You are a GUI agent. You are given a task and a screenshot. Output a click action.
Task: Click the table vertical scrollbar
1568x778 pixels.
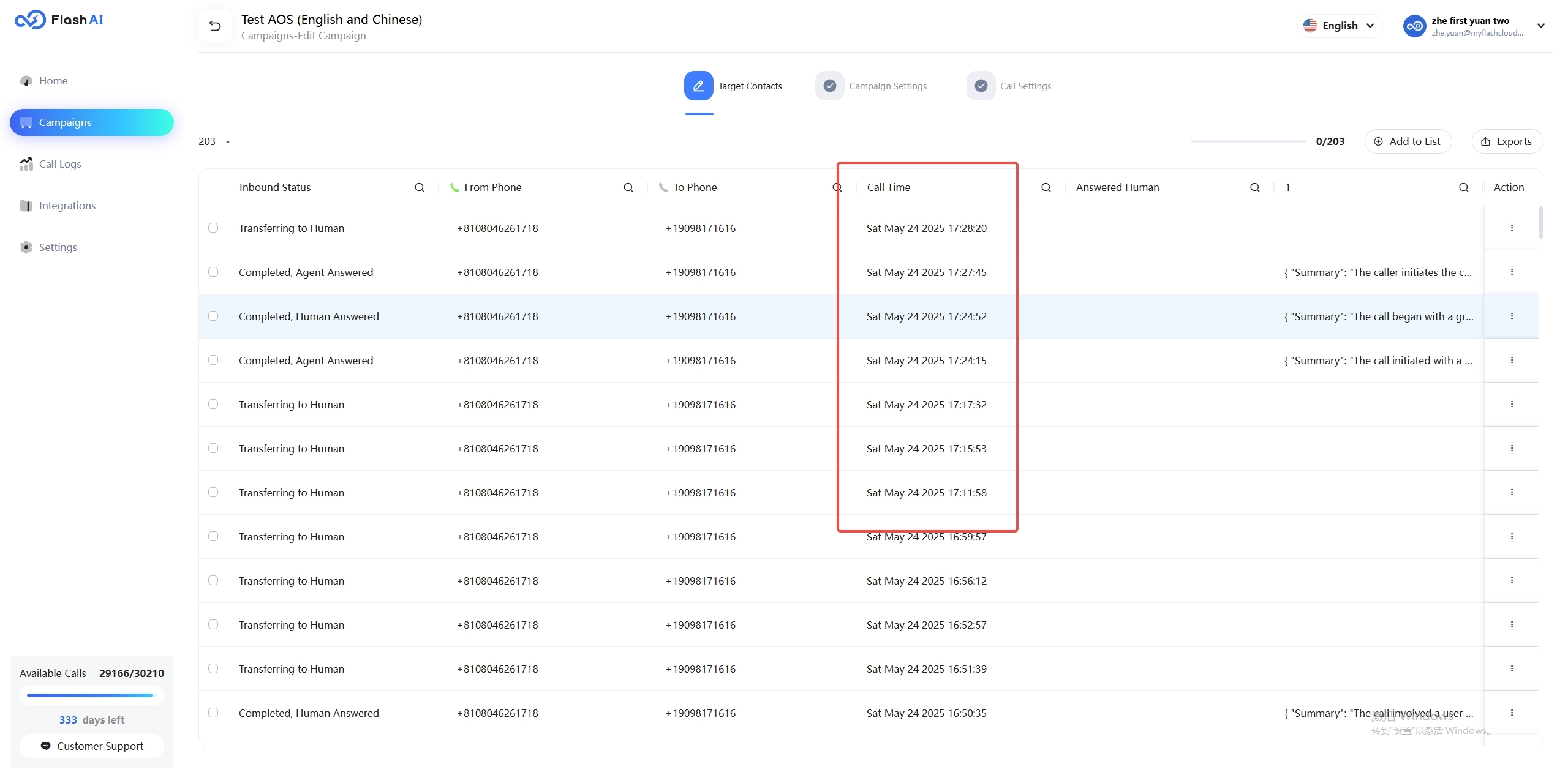(1541, 223)
